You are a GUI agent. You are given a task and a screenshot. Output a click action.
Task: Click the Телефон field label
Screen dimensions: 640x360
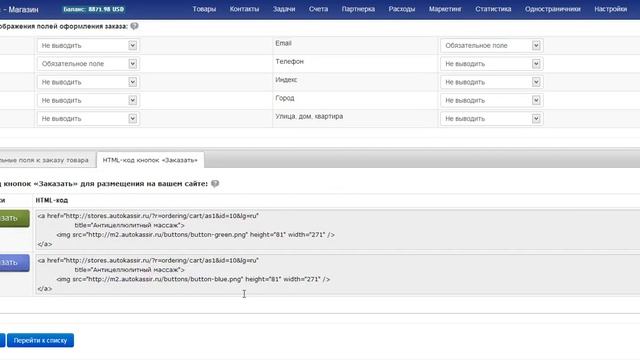(289, 62)
